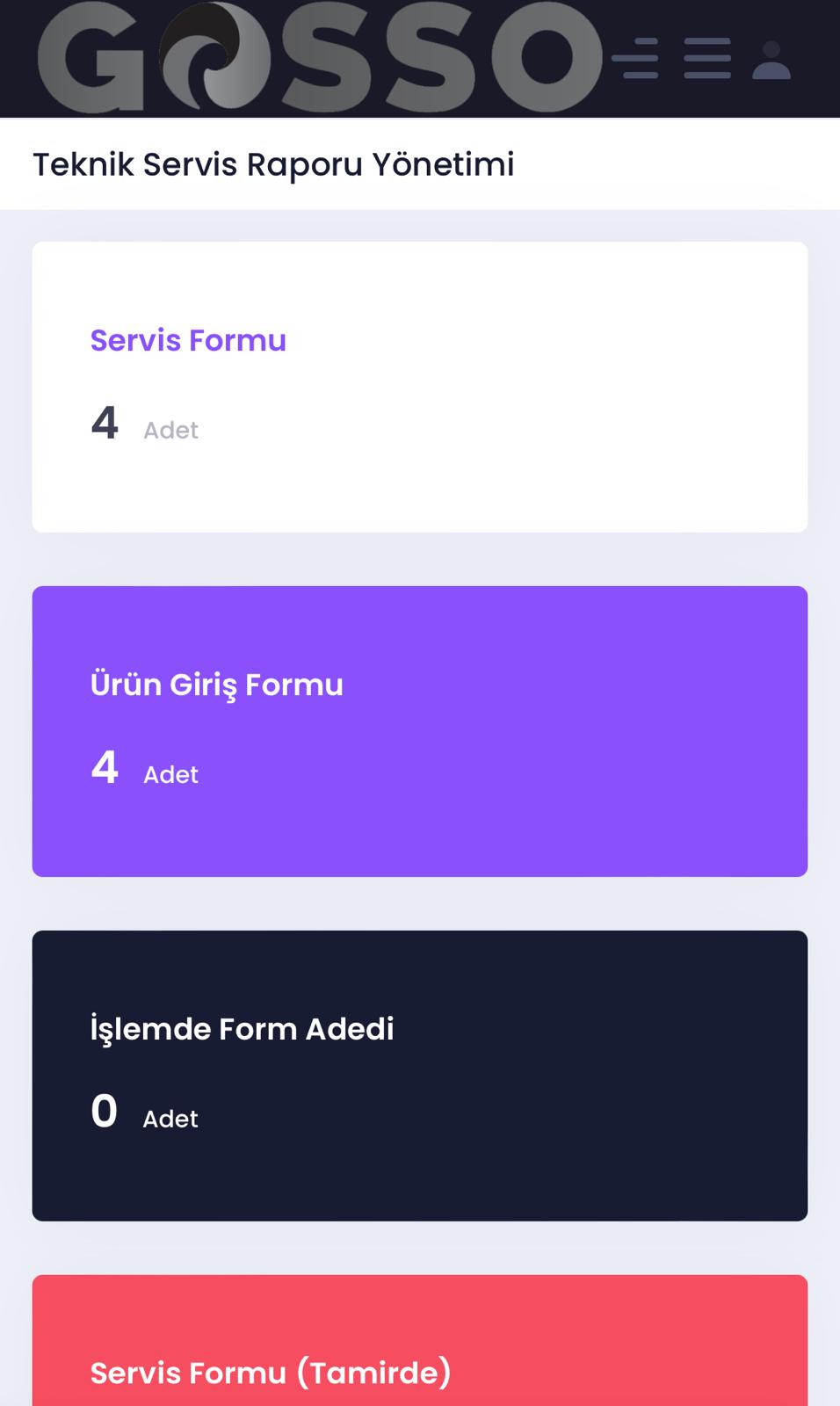
Task: Open the three-line hamburger menu
Action: point(706,59)
